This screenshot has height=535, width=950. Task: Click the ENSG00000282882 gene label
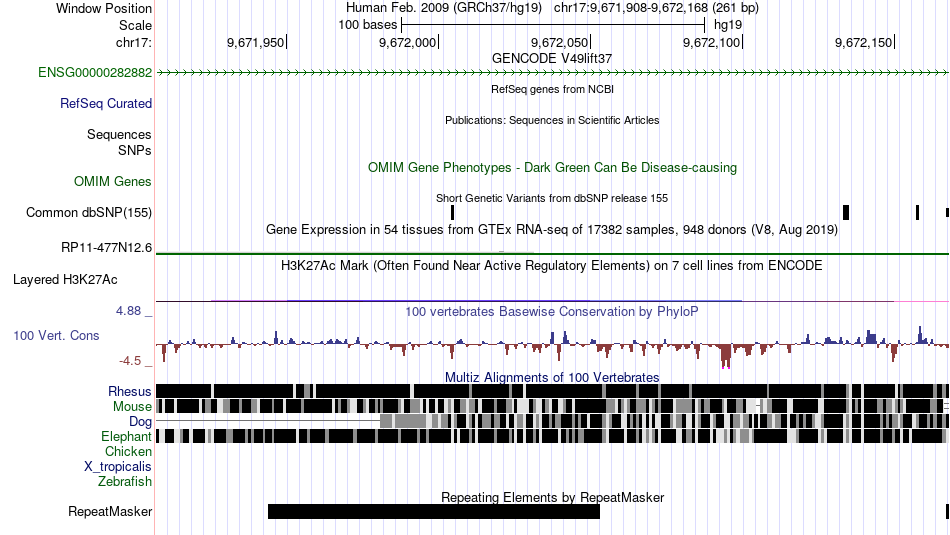click(x=95, y=73)
